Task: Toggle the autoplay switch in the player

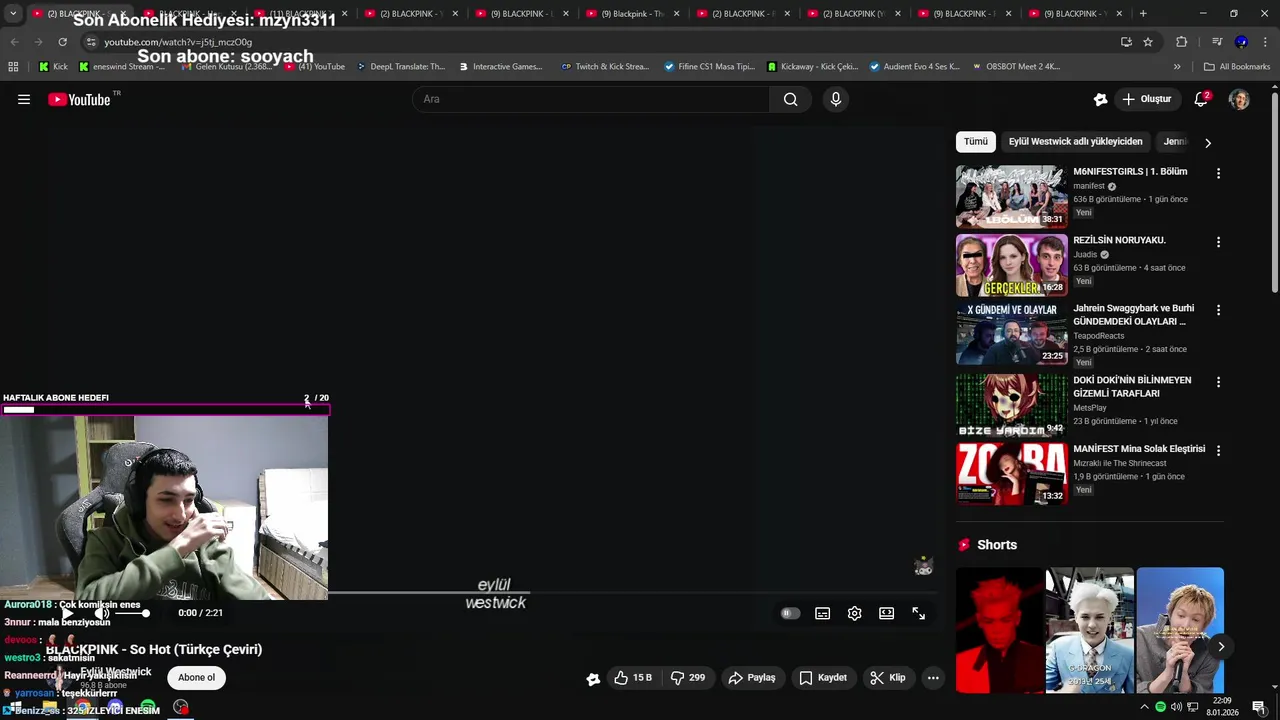Action: pyautogui.click(x=790, y=613)
